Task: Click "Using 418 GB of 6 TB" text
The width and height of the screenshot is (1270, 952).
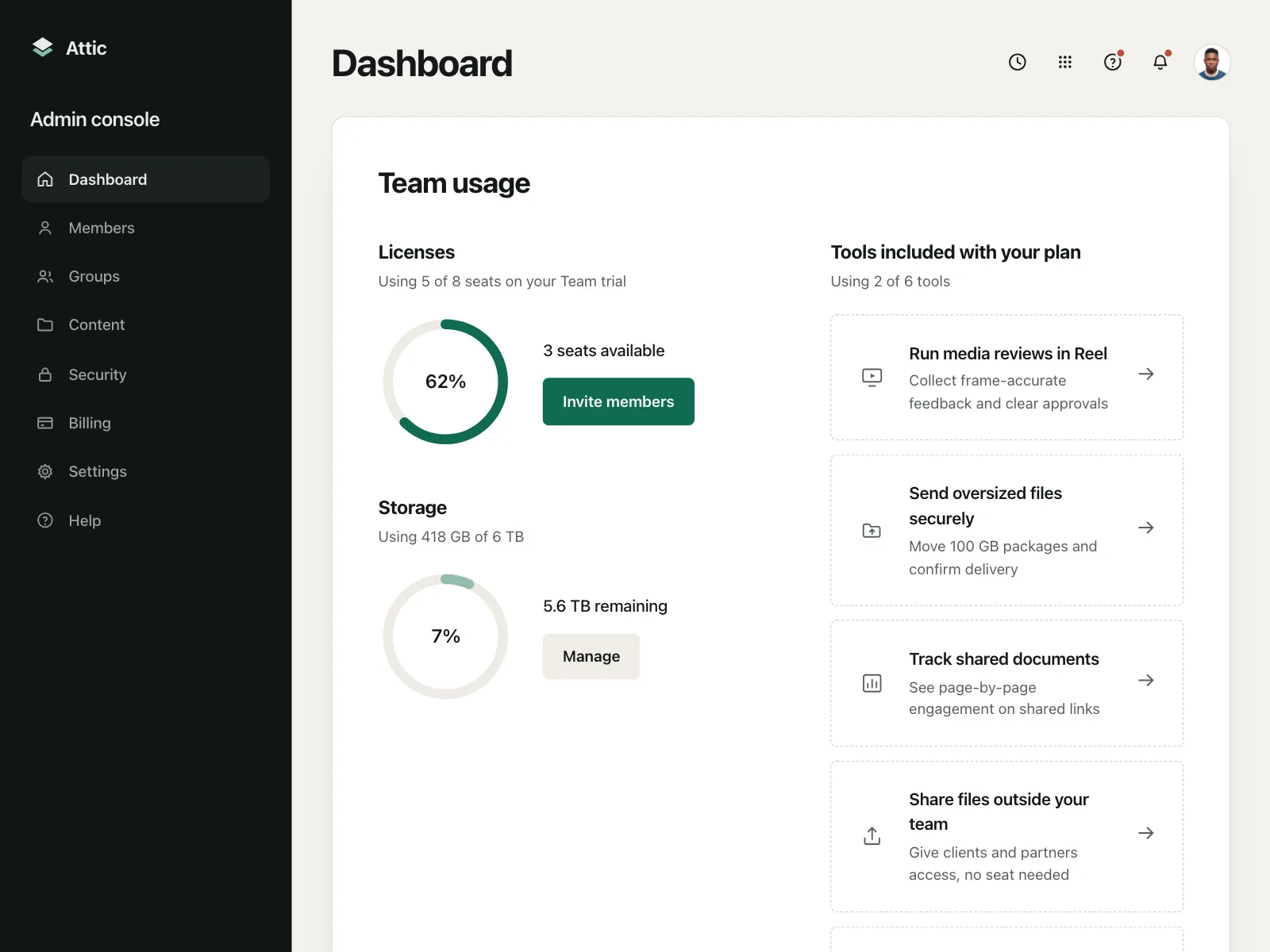Action: [451, 536]
